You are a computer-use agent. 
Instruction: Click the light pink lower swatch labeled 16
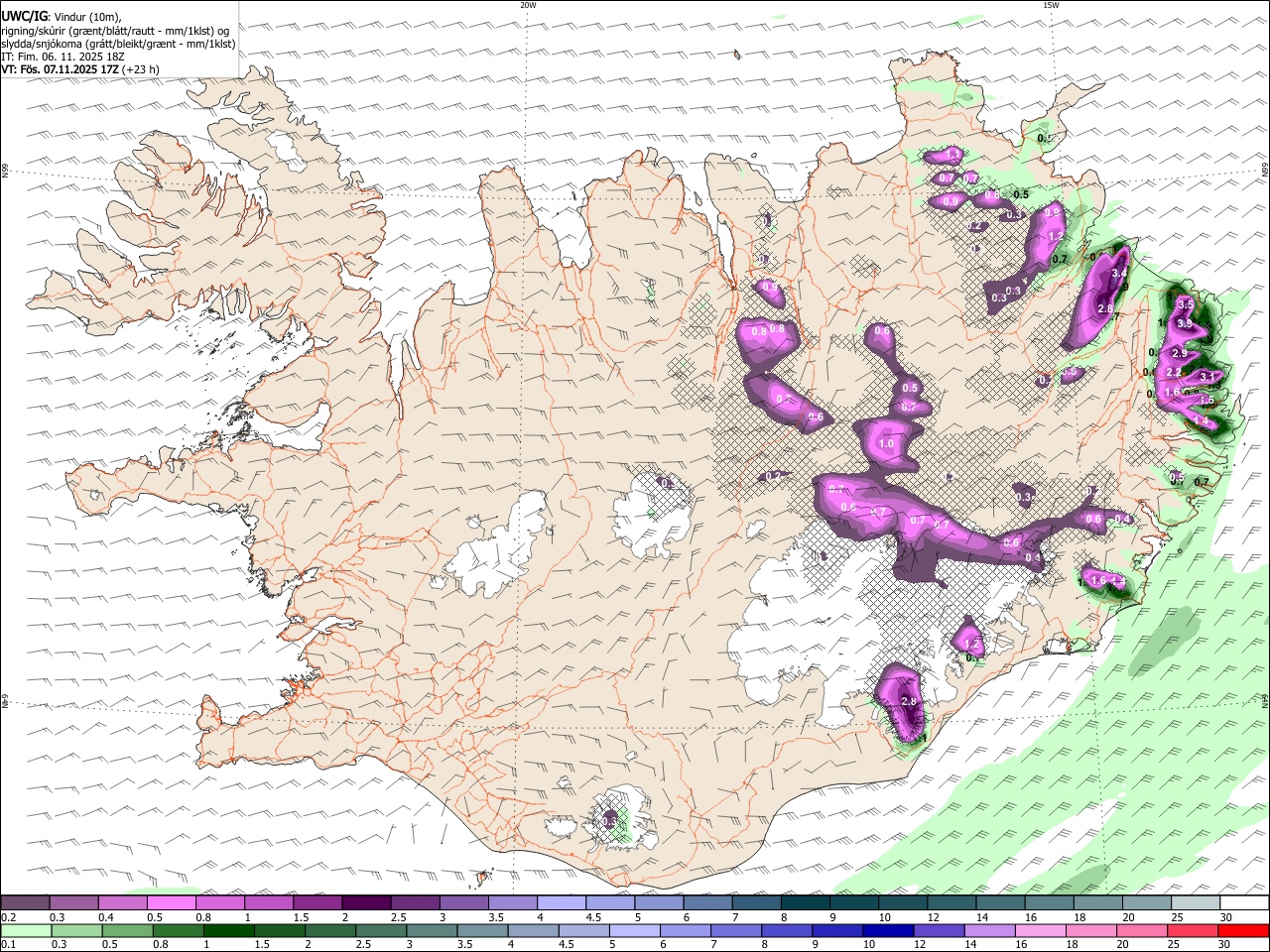pos(1041,931)
